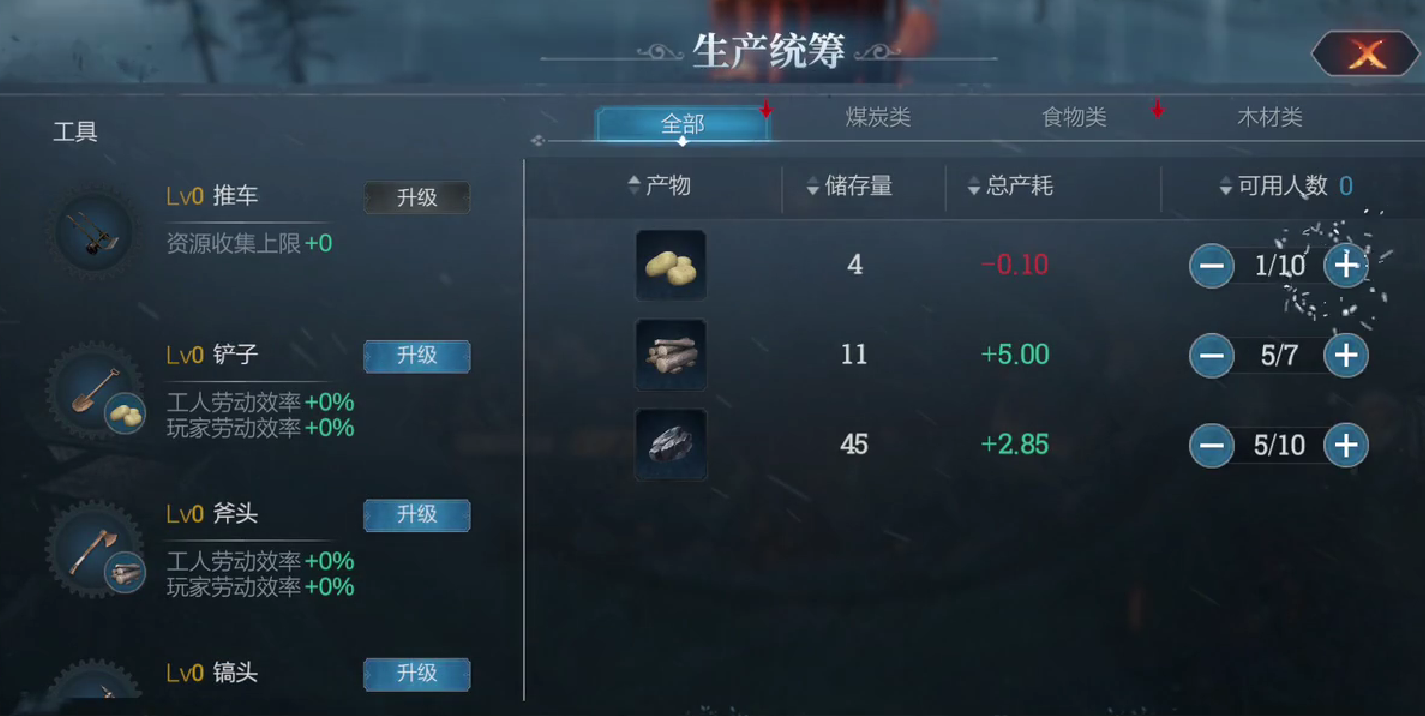This screenshot has height=716, width=1425.
Task: Switch to the 食物类 tab
Action: click(1074, 118)
